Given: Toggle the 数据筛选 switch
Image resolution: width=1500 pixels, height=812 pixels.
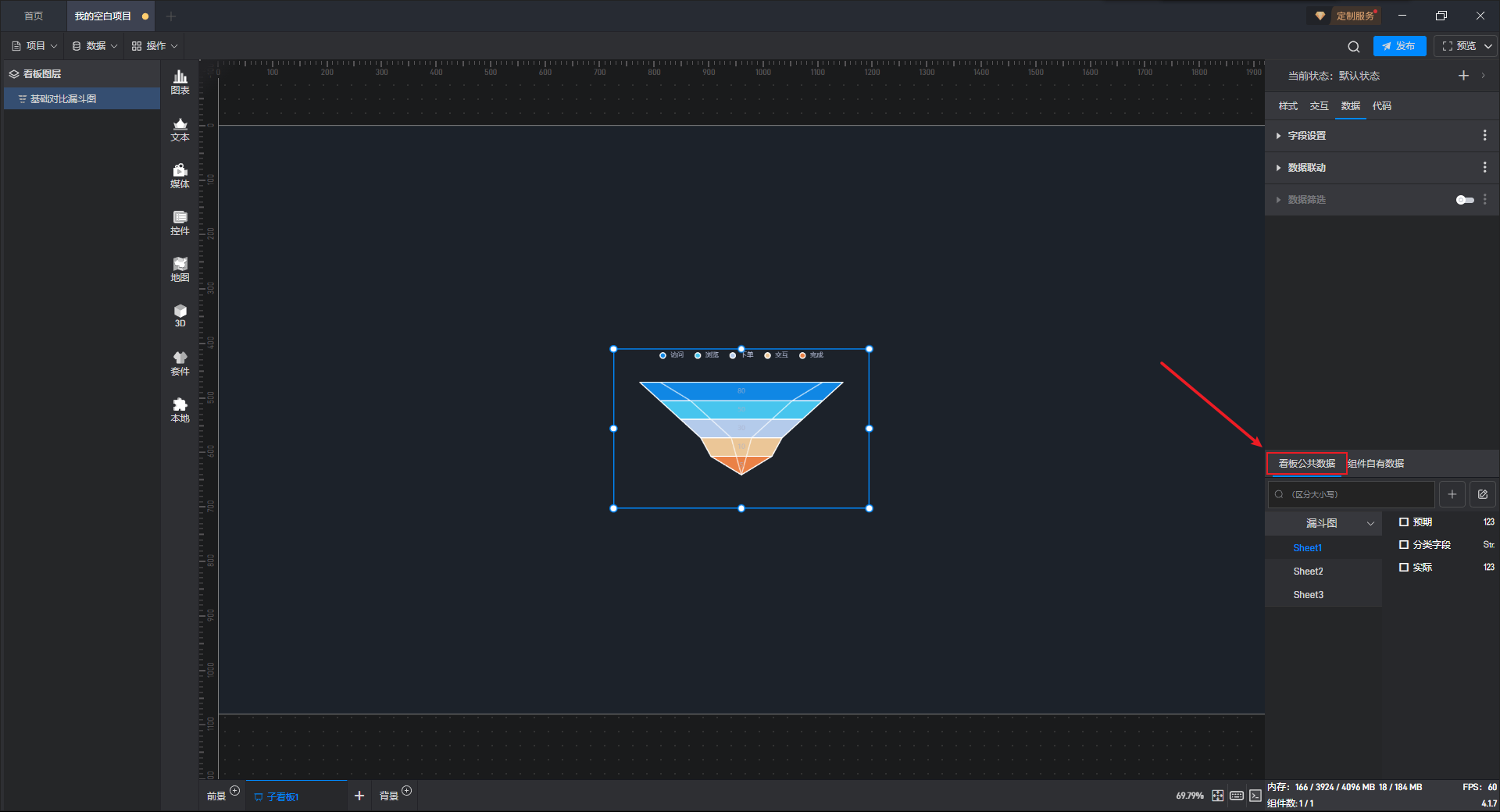Looking at the screenshot, I should pyautogui.click(x=1465, y=200).
